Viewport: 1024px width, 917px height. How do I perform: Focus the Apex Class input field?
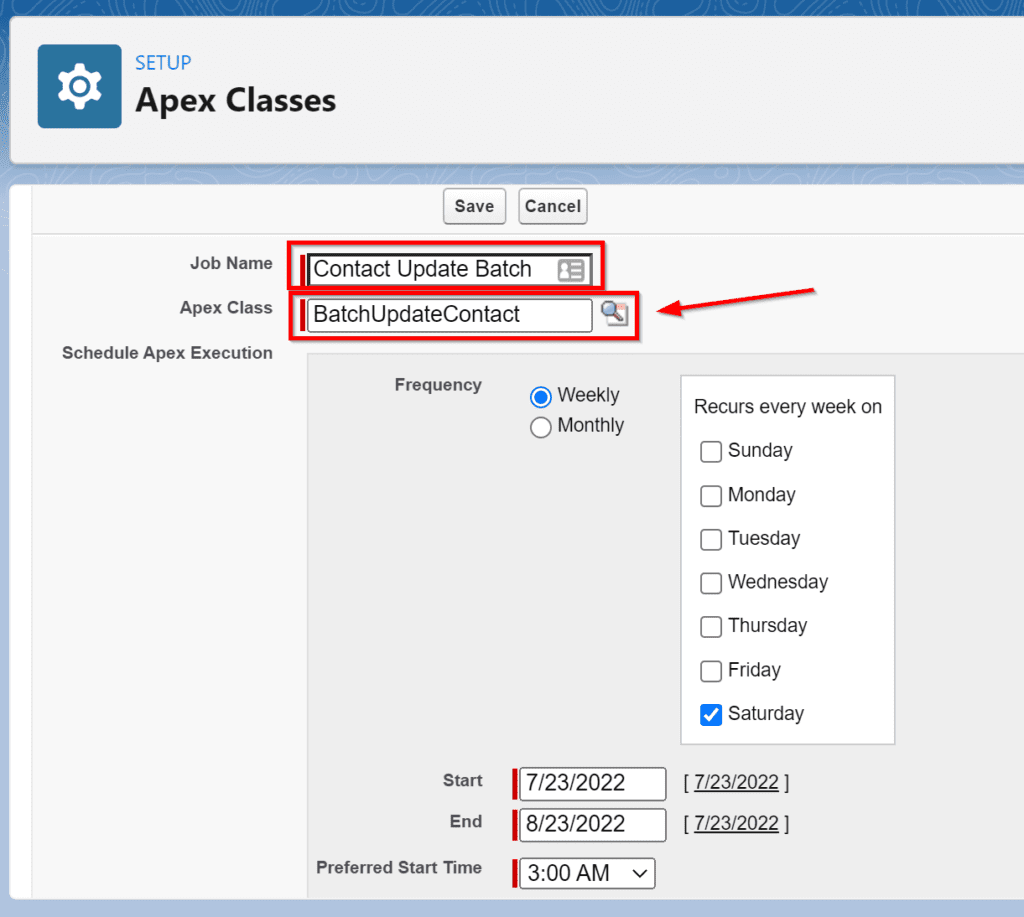point(449,315)
